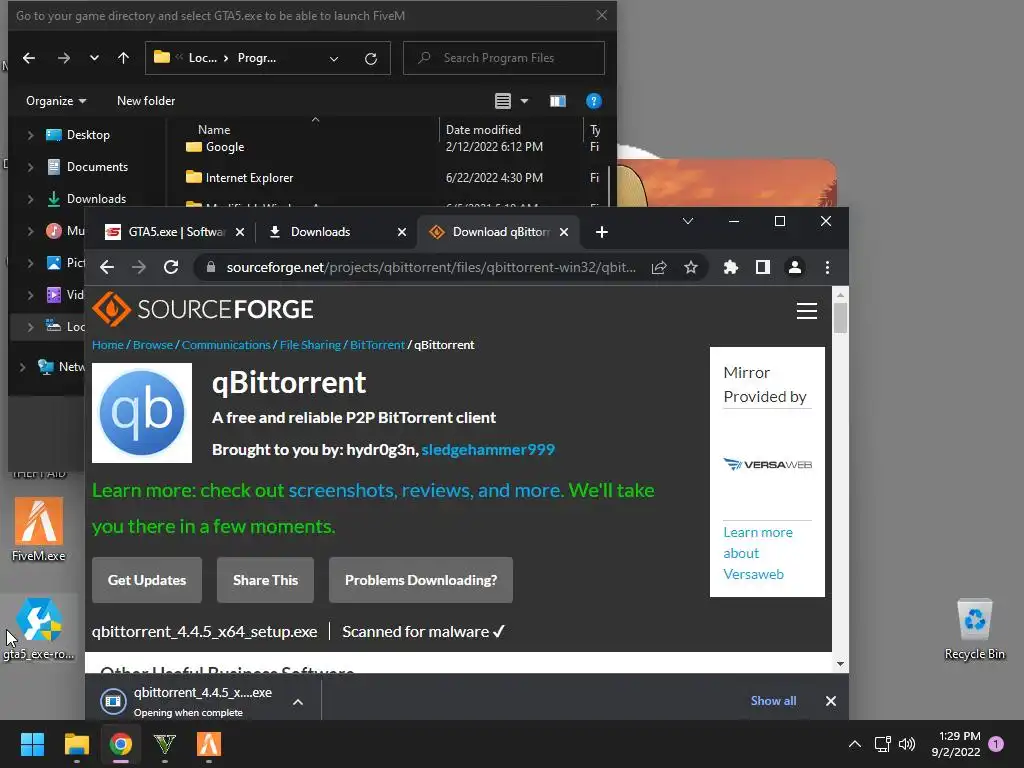Open the SourceForge hamburger menu

point(807,311)
